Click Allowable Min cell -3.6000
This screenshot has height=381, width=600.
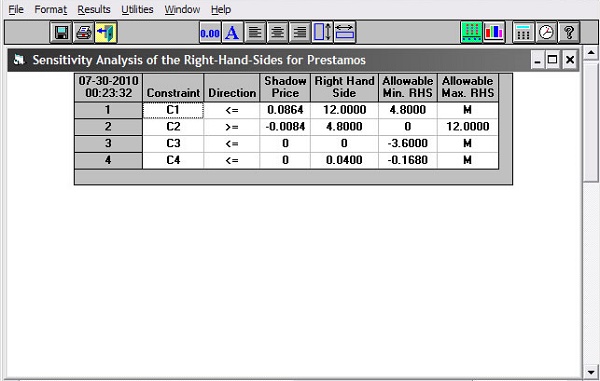(x=408, y=144)
